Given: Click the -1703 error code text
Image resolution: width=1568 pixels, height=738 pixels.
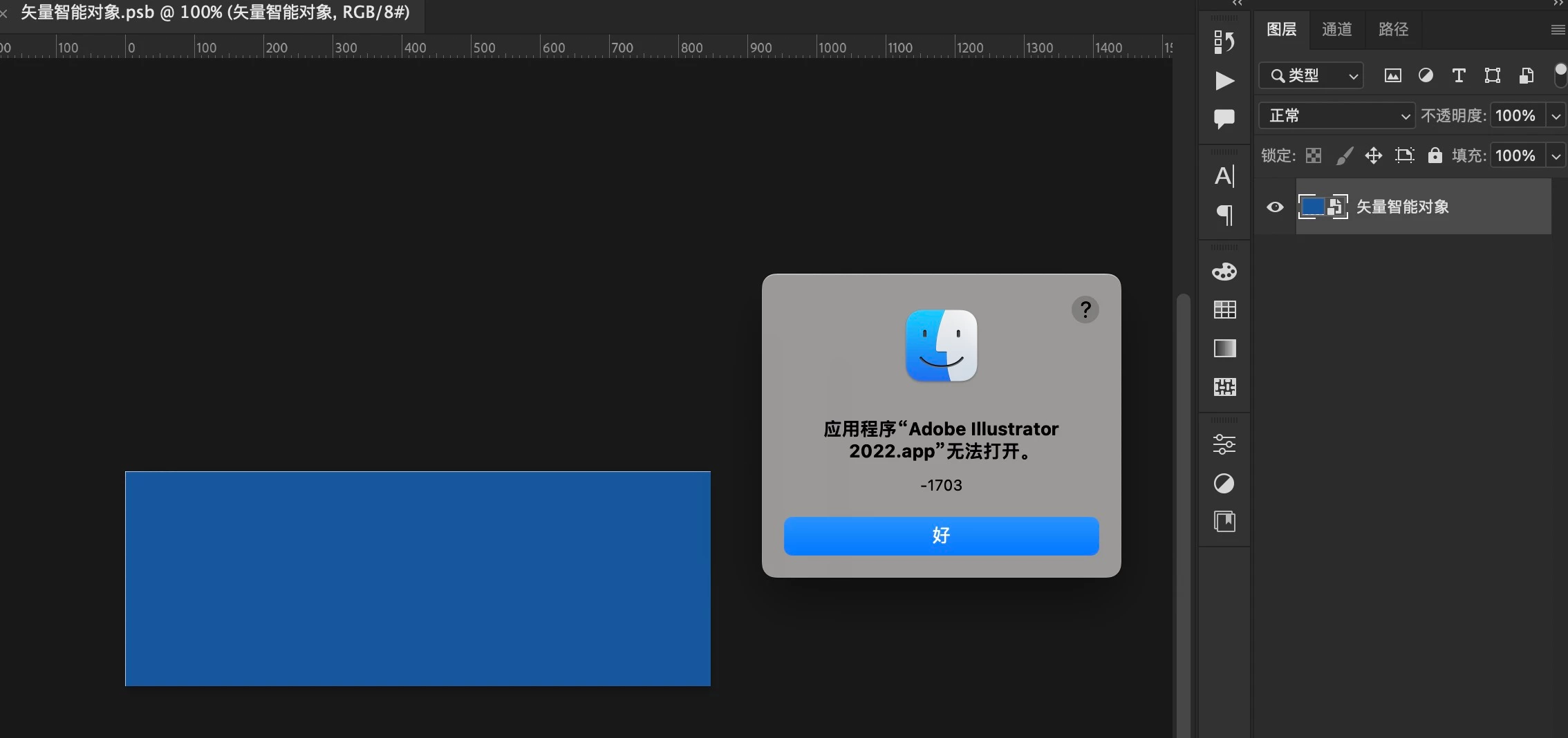Looking at the screenshot, I should click(x=941, y=485).
